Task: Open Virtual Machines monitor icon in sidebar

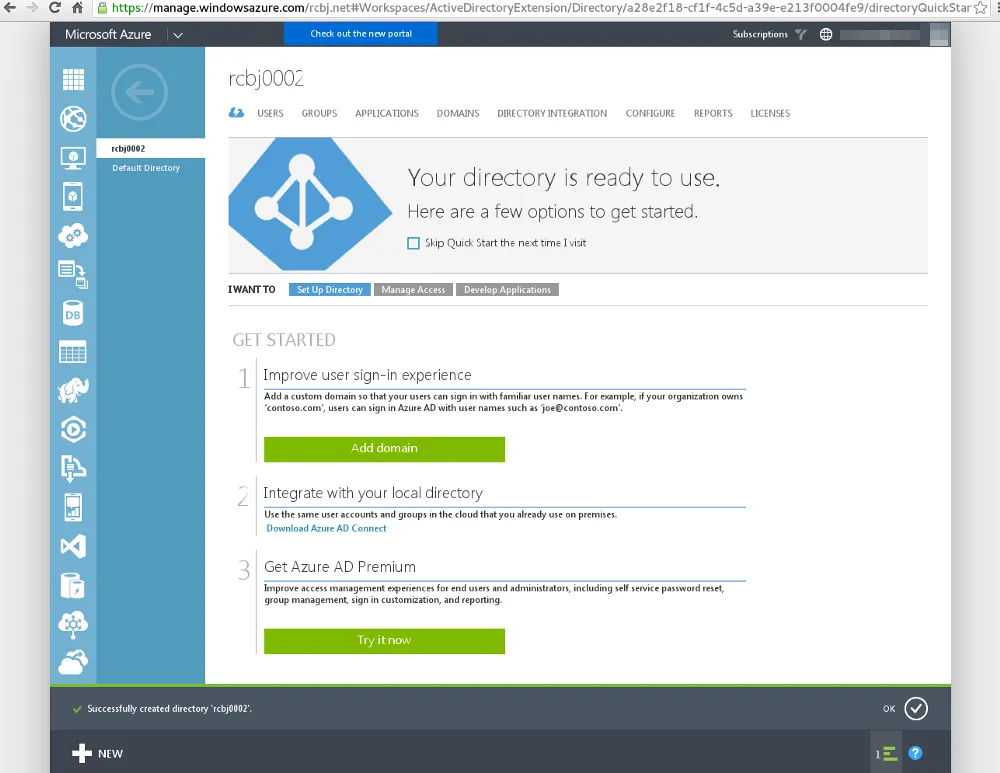Action: [73, 158]
